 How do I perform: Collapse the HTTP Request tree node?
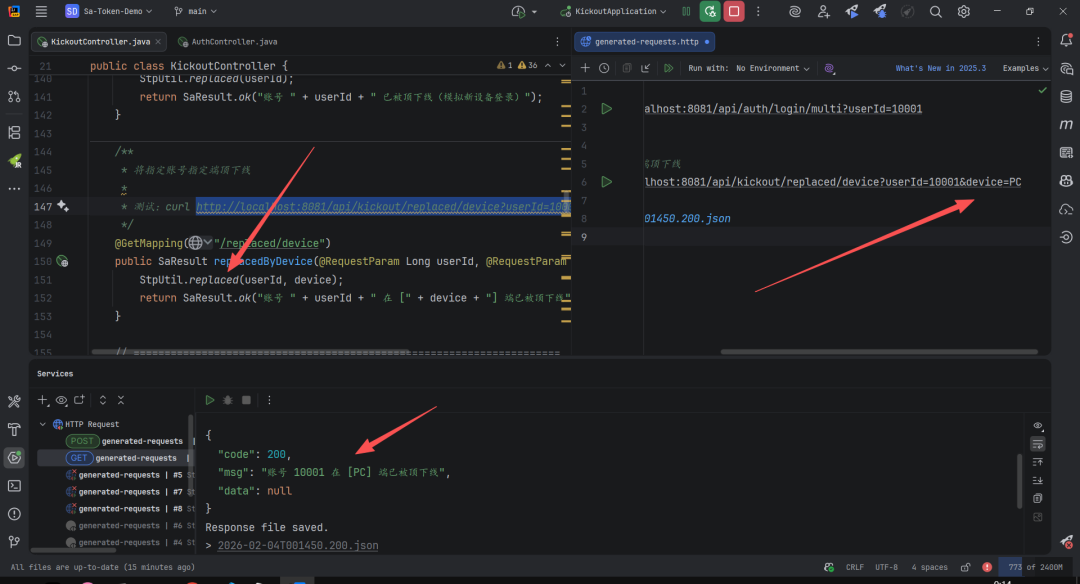point(43,424)
